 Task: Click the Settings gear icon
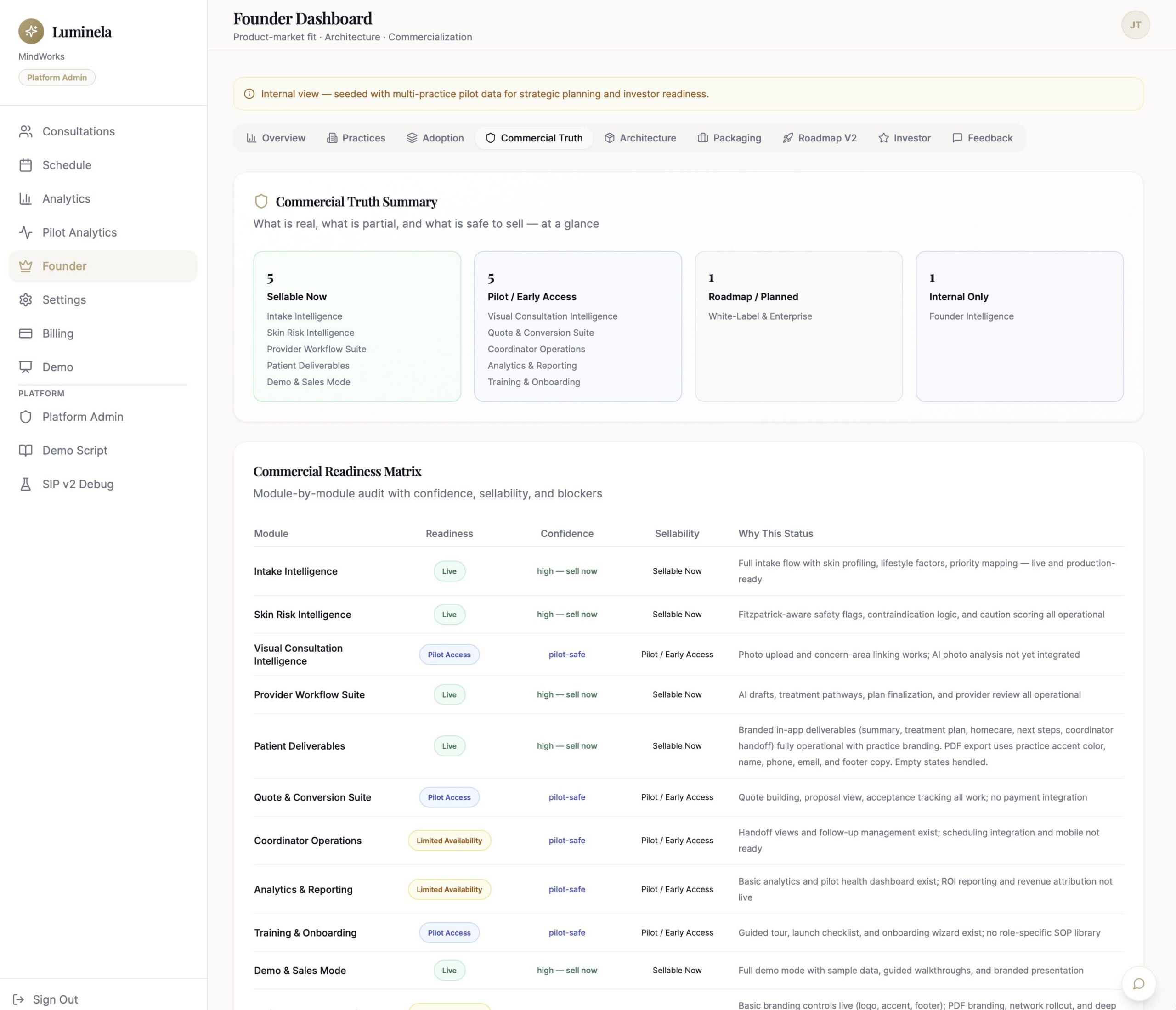point(26,299)
